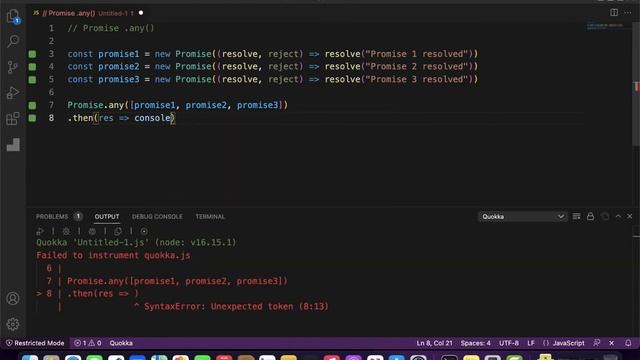Switch to the Debug Console tab
This screenshot has width=640, height=360.
157,216
